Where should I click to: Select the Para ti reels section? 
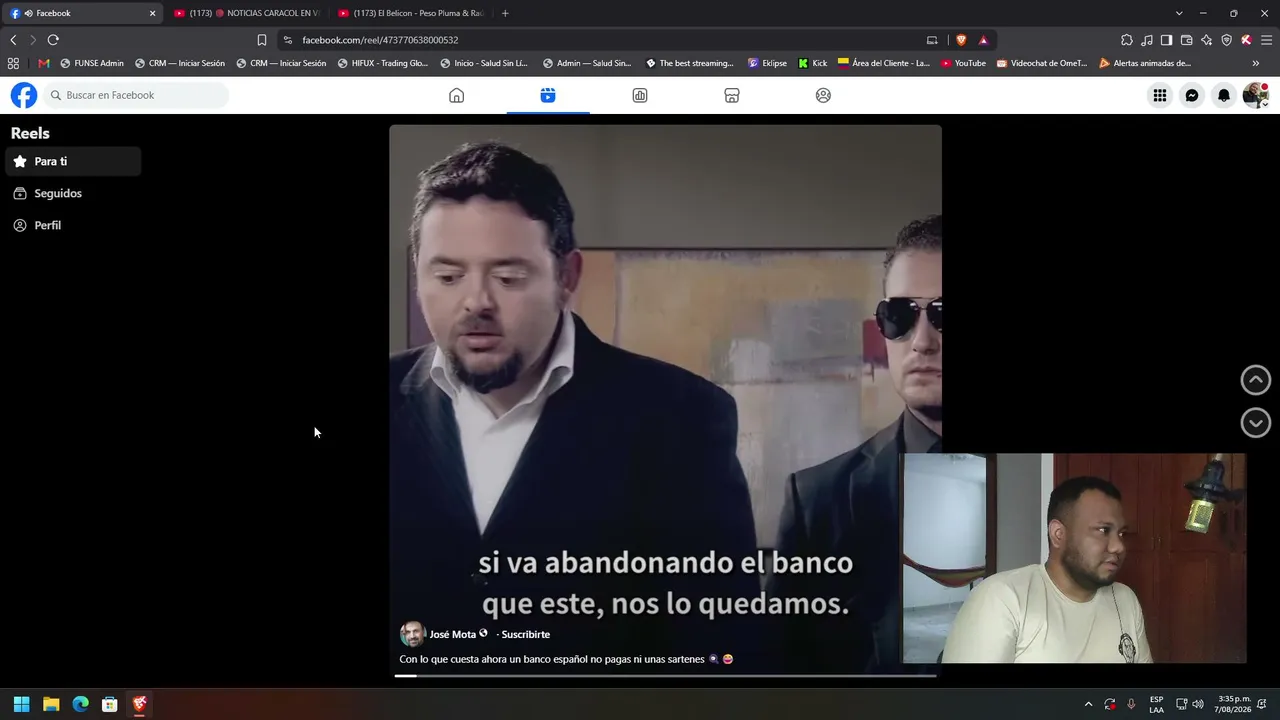coord(73,161)
